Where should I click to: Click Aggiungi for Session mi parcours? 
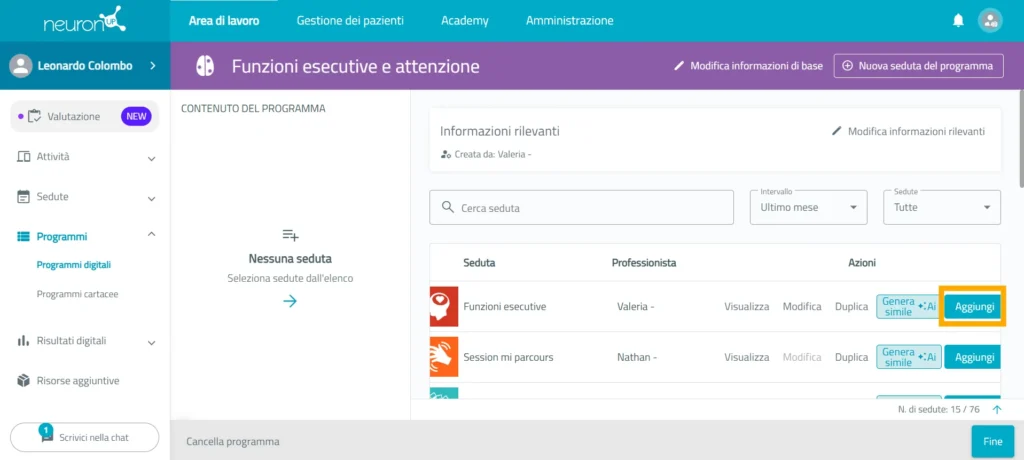973,357
